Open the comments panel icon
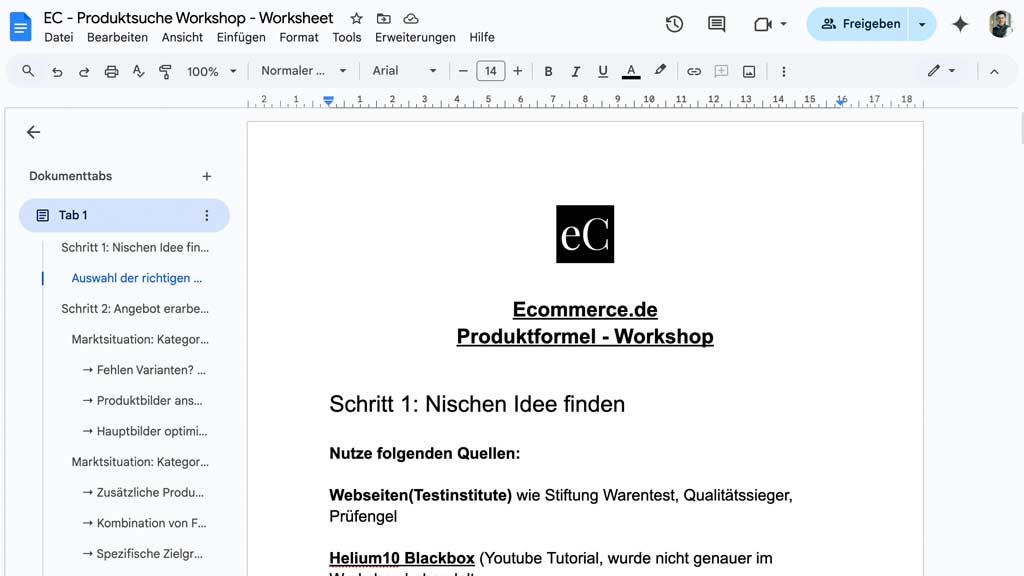The image size is (1024, 576). pyautogui.click(x=716, y=24)
